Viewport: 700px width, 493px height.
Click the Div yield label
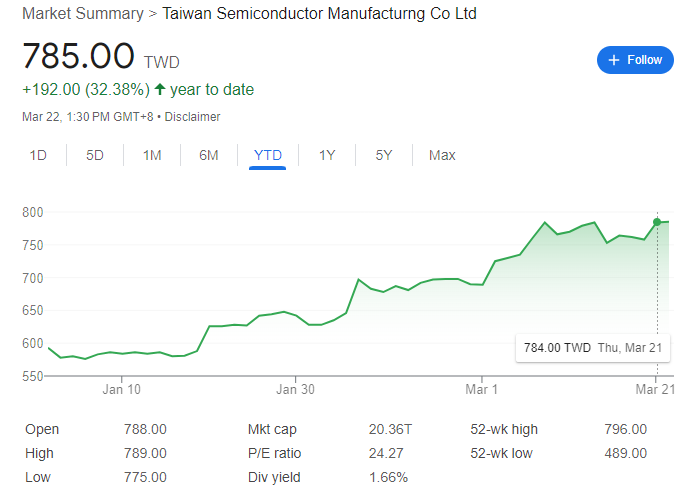[274, 477]
